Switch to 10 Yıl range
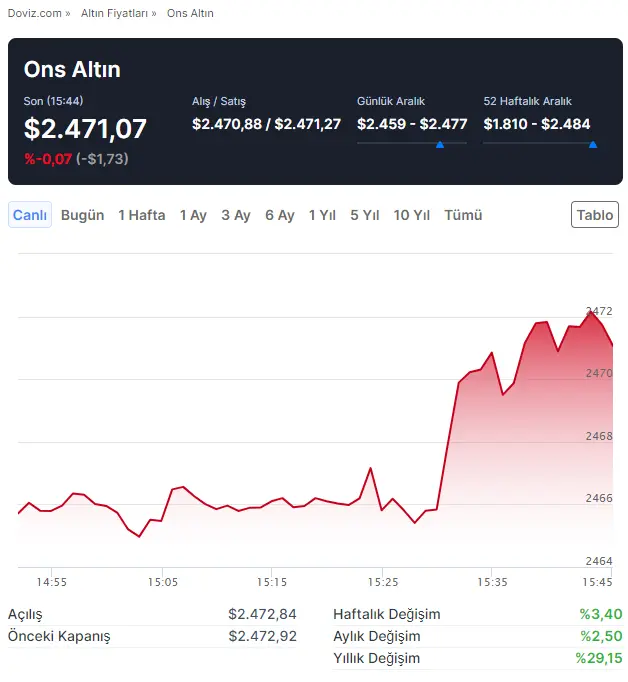628x682 pixels. pyautogui.click(x=411, y=215)
